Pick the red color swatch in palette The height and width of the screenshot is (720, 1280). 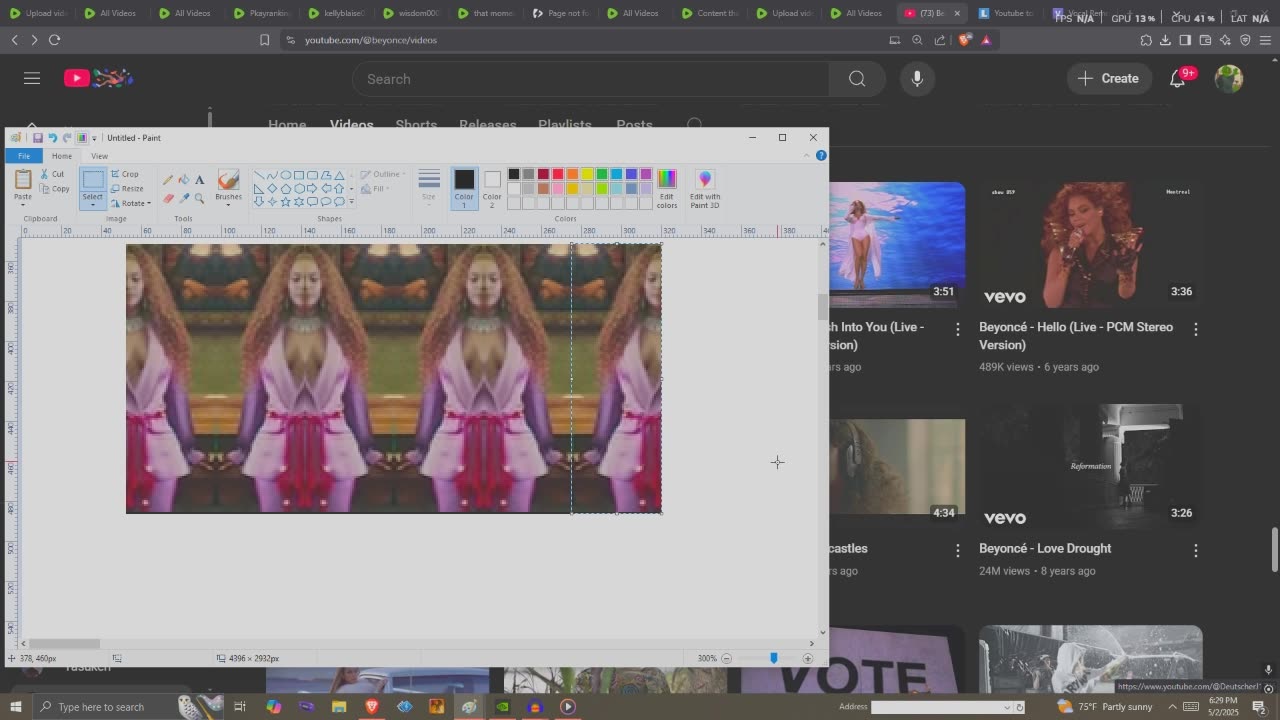pos(558,174)
